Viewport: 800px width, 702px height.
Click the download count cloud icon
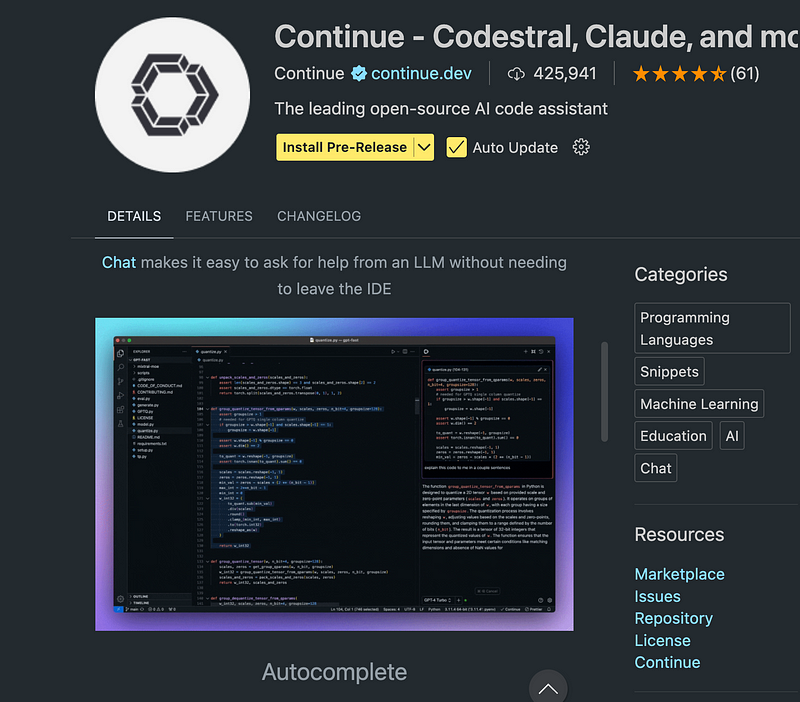(x=517, y=73)
